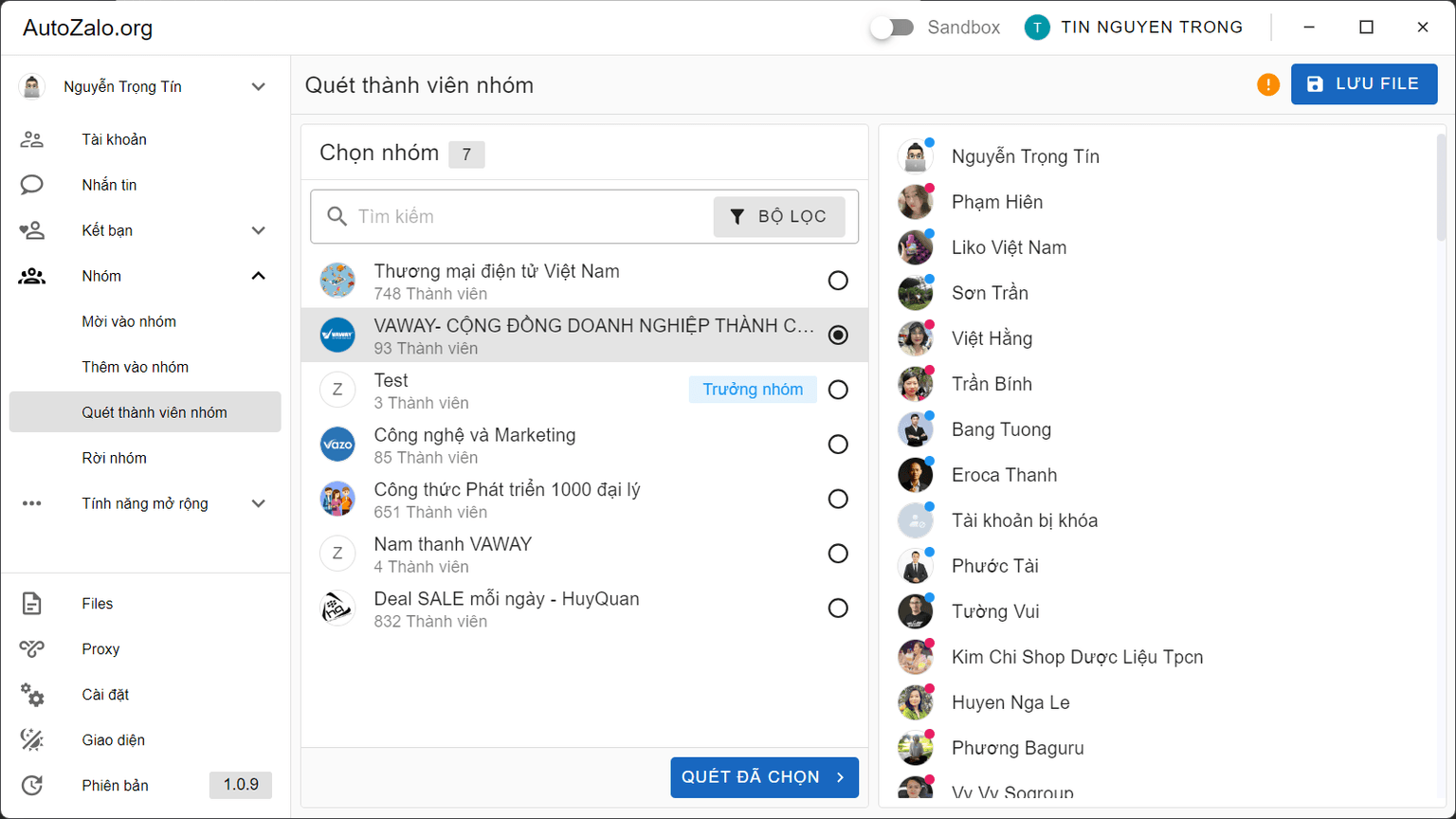Click the Phiên bản update icon

coord(32,786)
